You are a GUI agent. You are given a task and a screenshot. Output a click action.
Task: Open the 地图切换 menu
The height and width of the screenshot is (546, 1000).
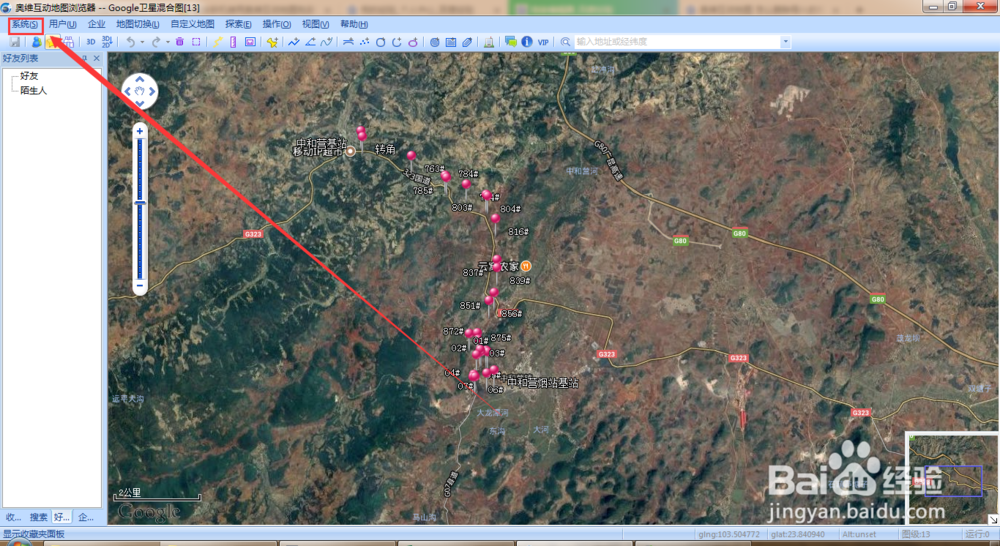tap(138, 24)
